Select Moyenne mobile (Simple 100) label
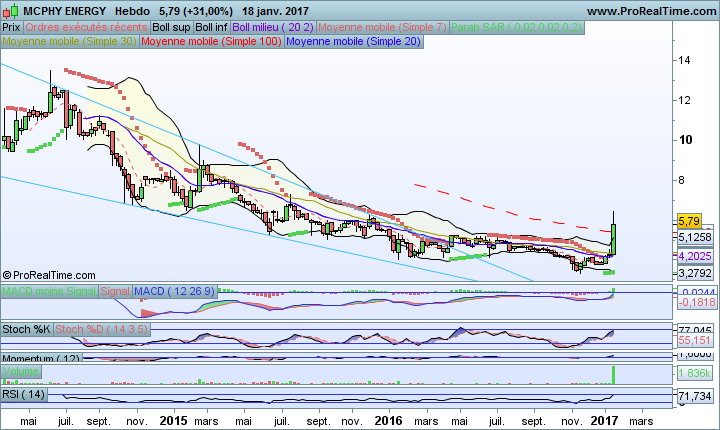This screenshot has height=430, width=720. (211, 41)
